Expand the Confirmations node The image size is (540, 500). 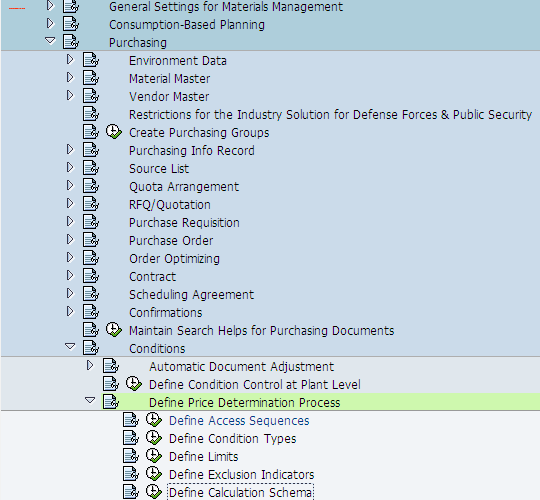[x=70, y=311]
